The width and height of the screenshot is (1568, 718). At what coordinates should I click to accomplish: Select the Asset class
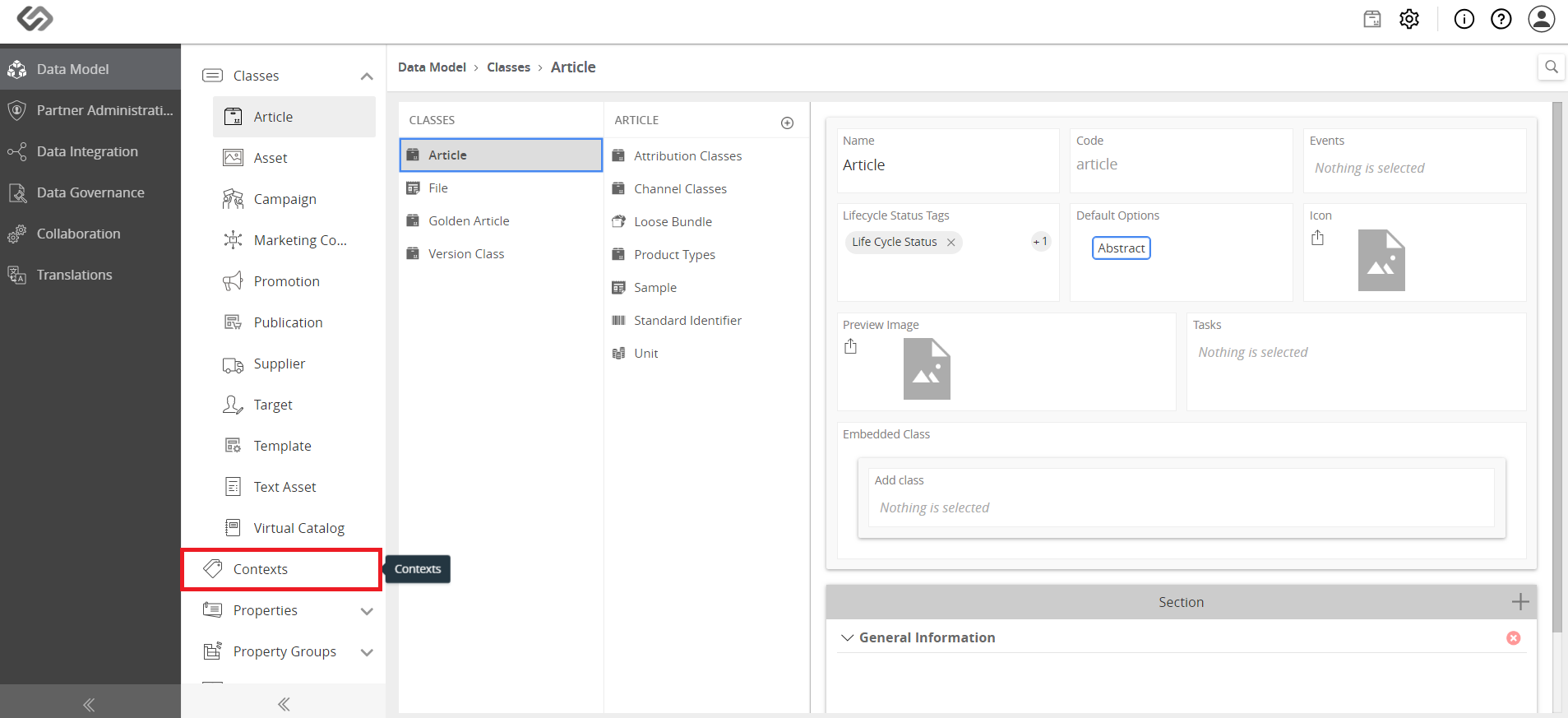click(x=294, y=158)
